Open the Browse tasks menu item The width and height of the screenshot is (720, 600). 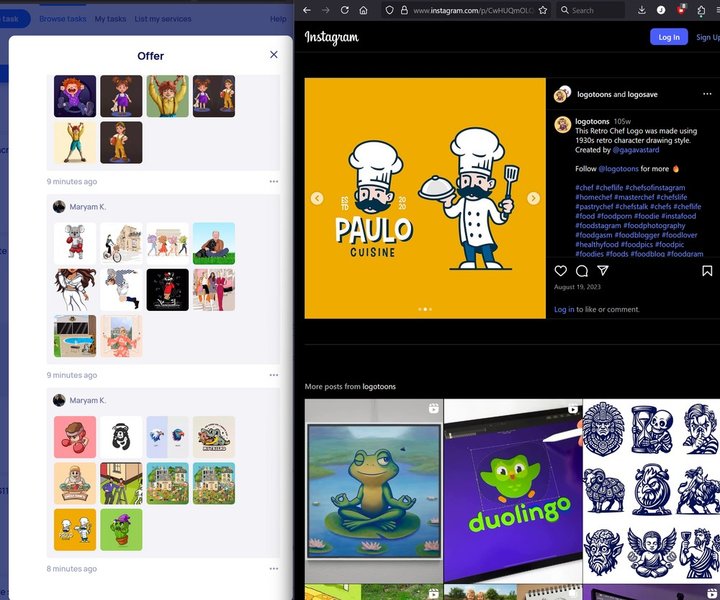pyautogui.click(x=62, y=19)
